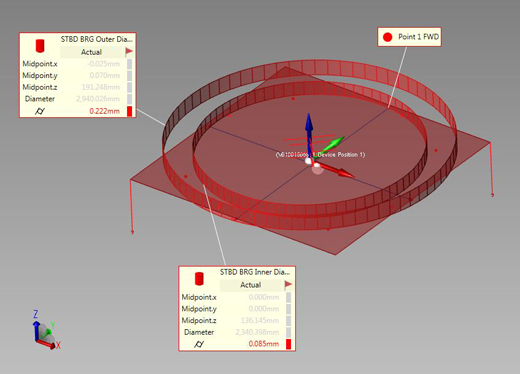520x374 pixels.
Task: Click the cylindricity symbol in Outer Dia callout
Action: coord(40,111)
